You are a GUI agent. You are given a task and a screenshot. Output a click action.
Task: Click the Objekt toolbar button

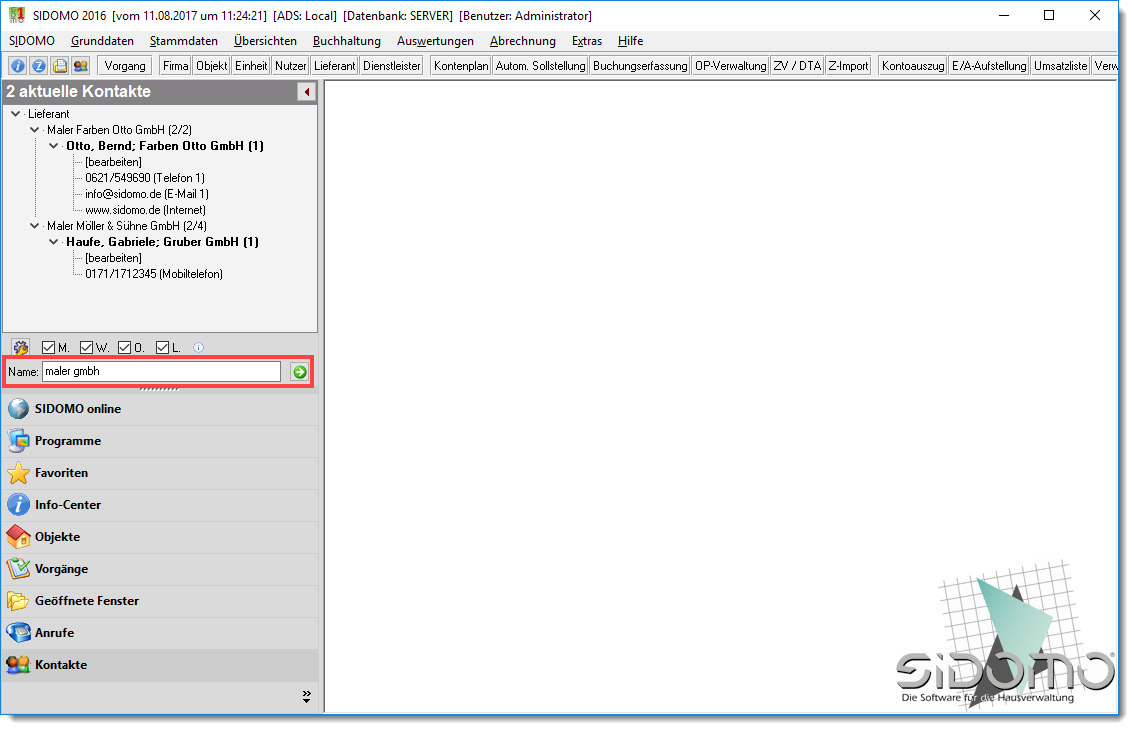pos(212,66)
